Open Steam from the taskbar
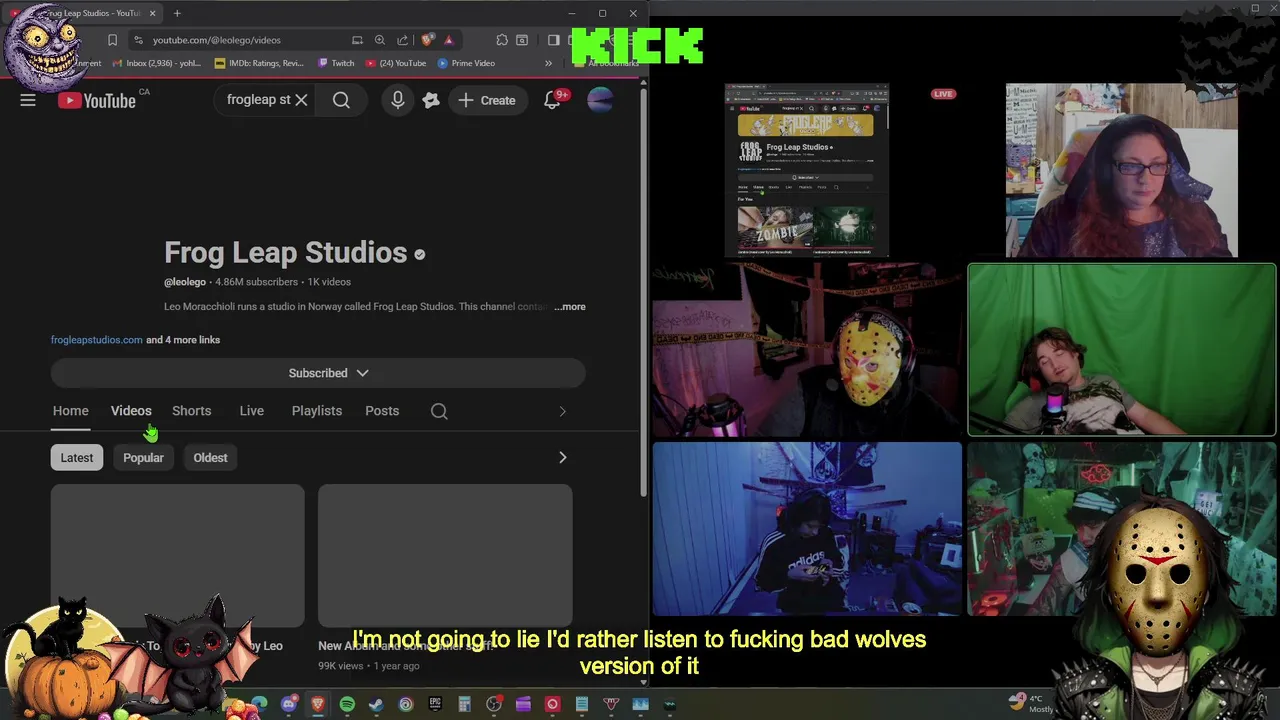The image size is (1280, 720). click(376, 704)
